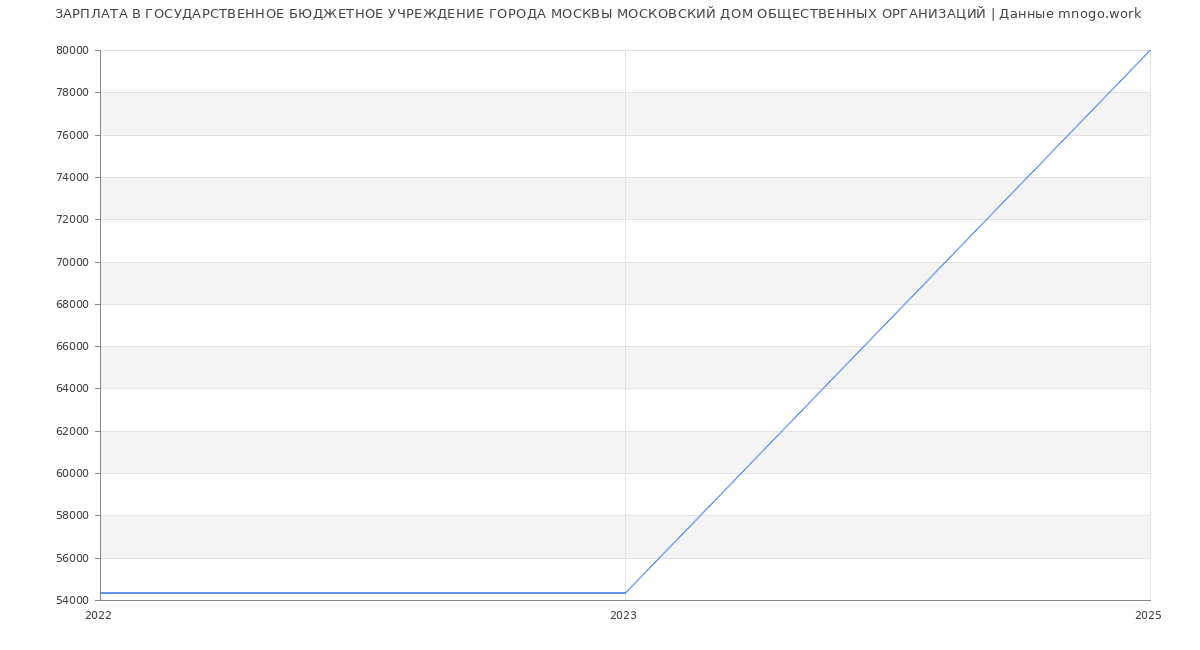Screen dimensions: 1200x650
Task: Click the 80000 y-axis label
Action: point(72,50)
